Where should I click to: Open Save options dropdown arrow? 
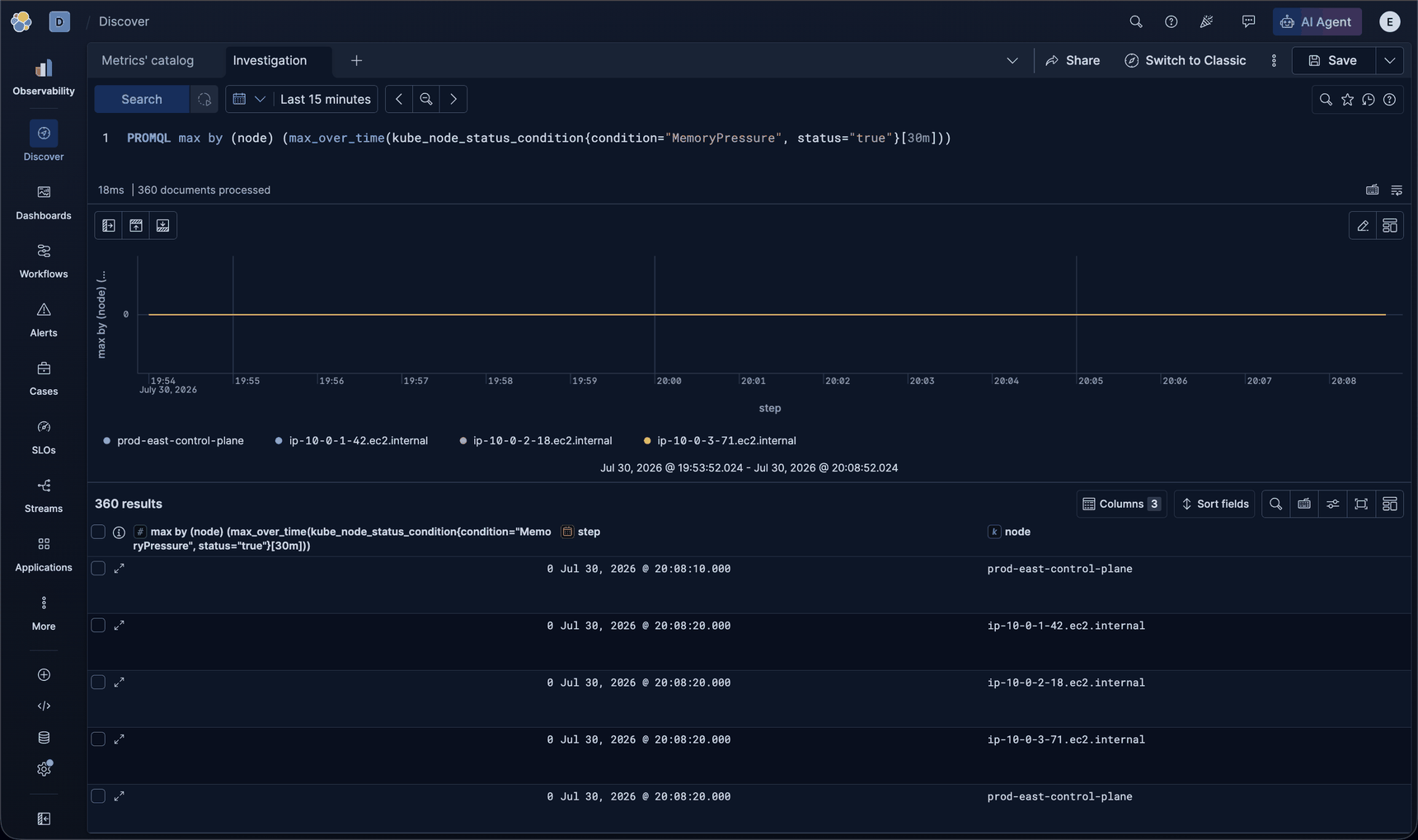(x=1390, y=61)
